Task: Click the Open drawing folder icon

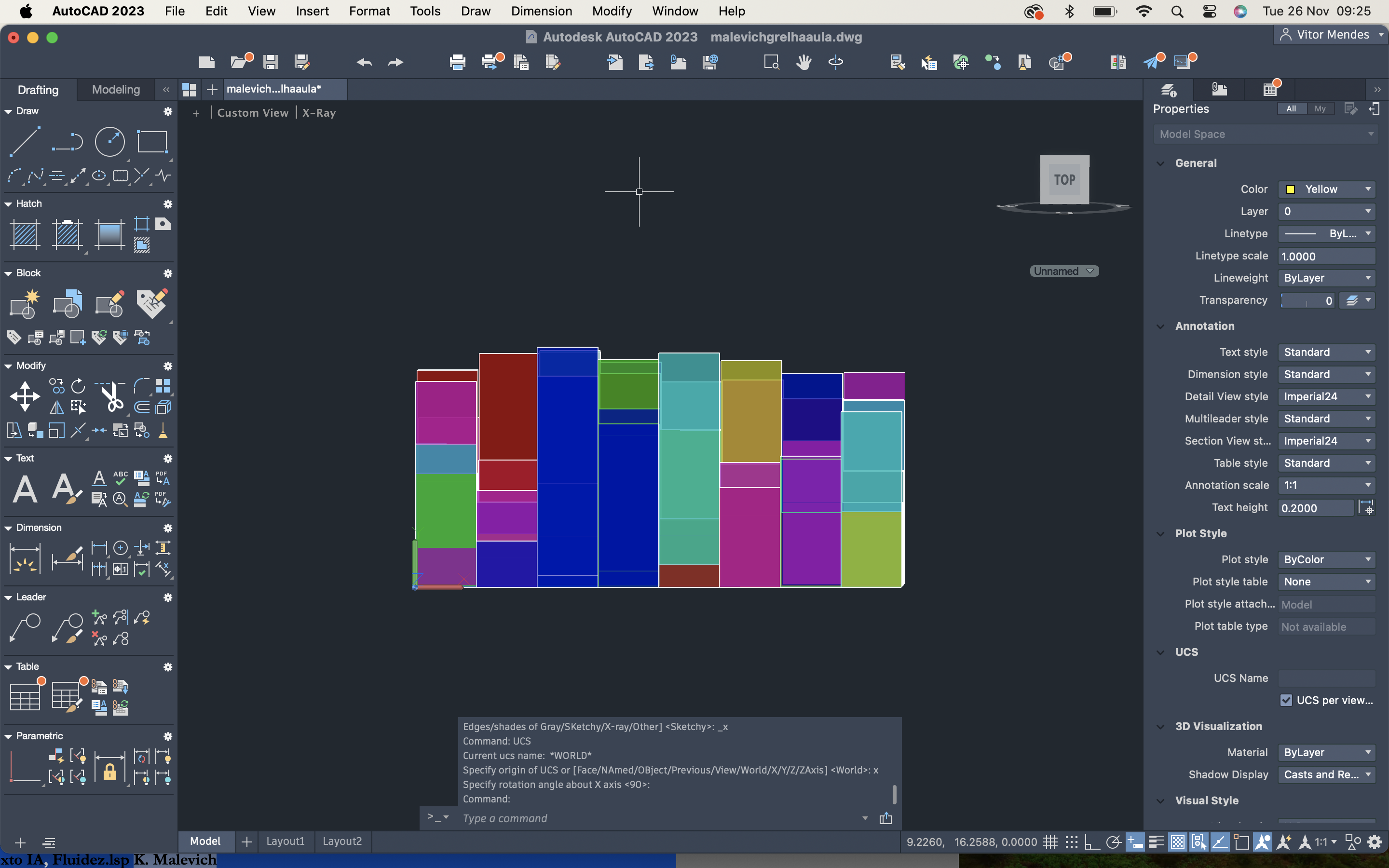Action: pyautogui.click(x=239, y=61)
